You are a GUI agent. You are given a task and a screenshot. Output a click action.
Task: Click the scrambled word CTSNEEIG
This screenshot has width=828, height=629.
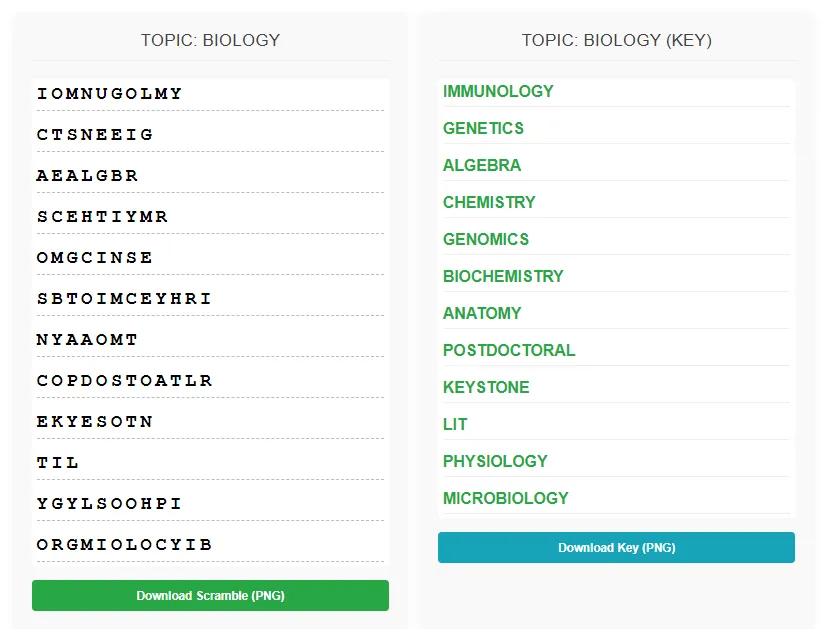[x=95, y=135]
